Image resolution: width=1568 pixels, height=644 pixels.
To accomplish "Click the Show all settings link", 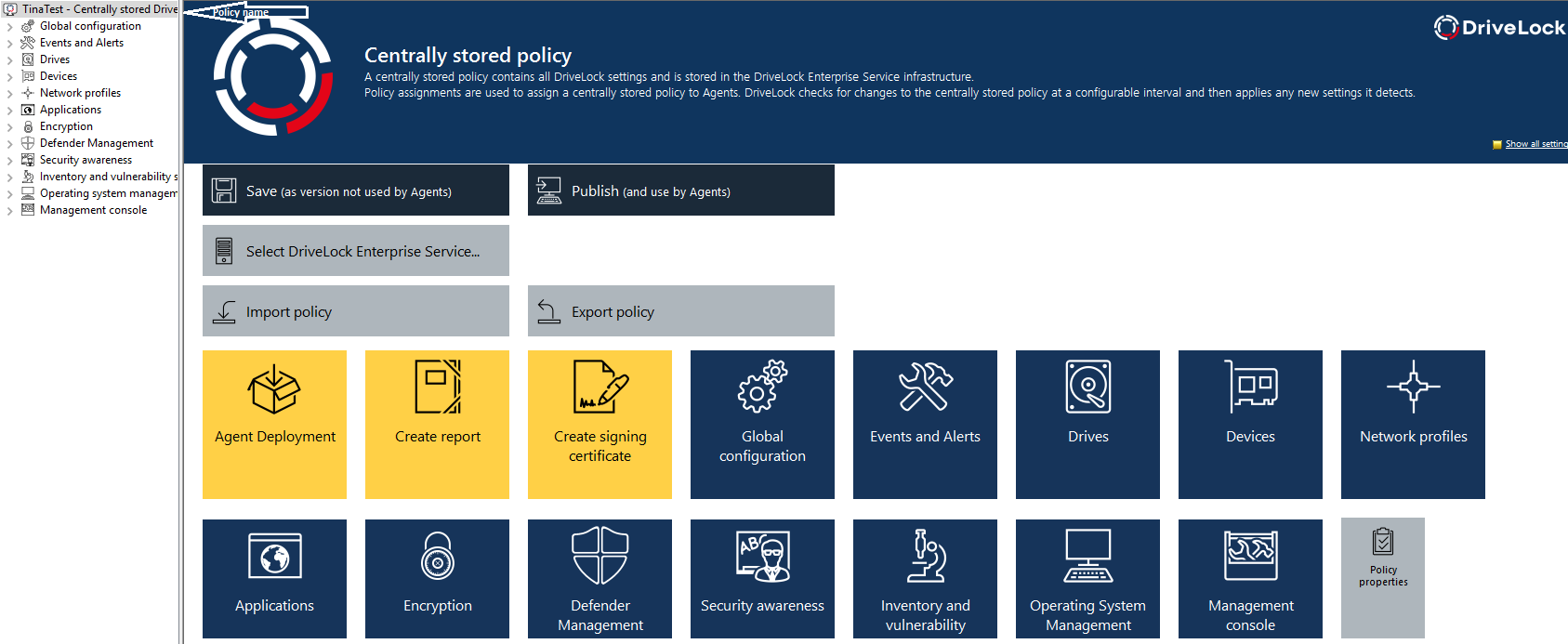I will [1535, 144].
